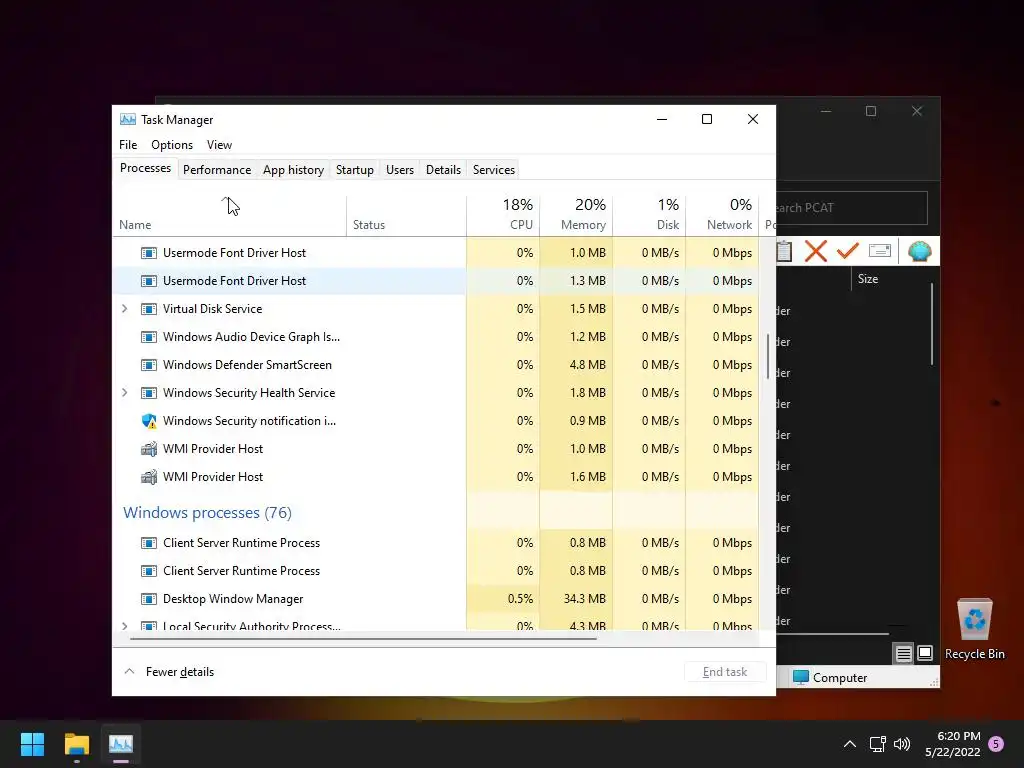Click the volume speaker tray icon
The width and height of the screenshot is (1024, 768).
[902, 744]
